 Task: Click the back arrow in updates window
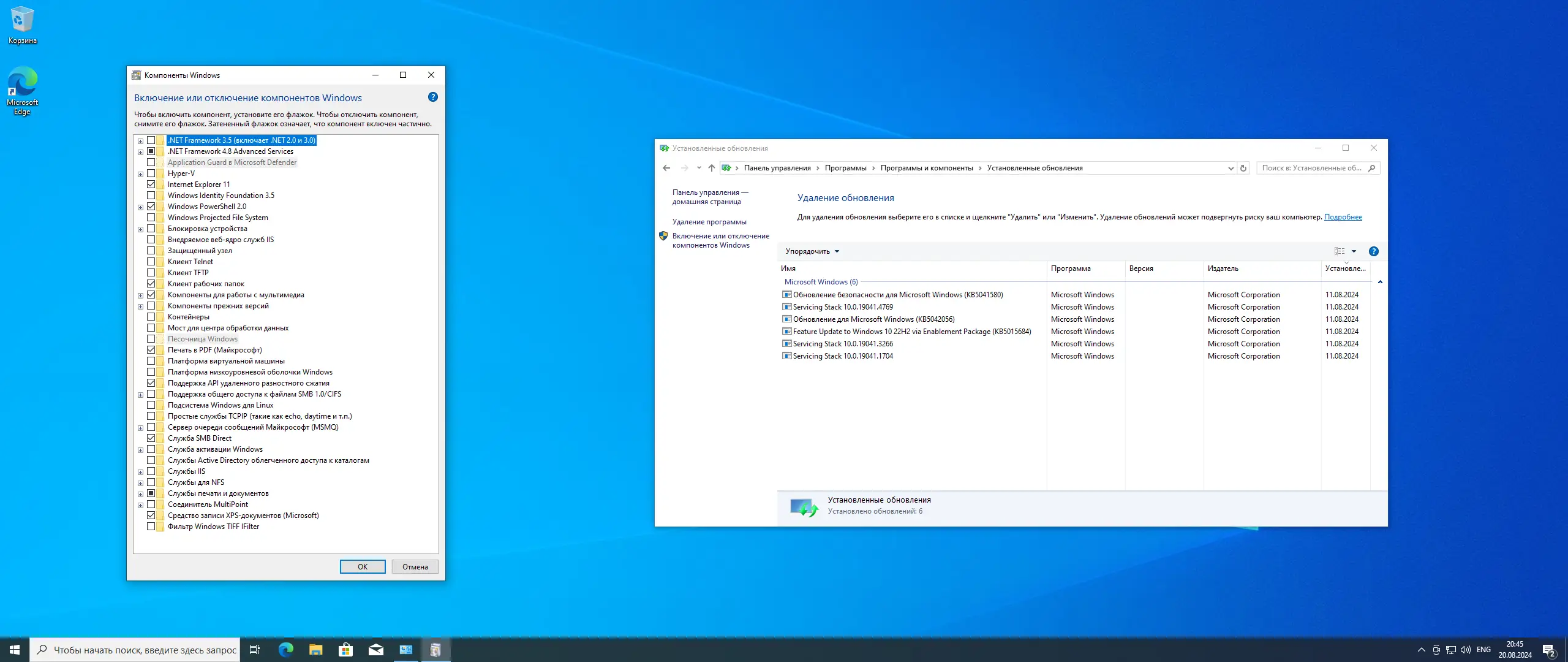click(x=666, y=168)
